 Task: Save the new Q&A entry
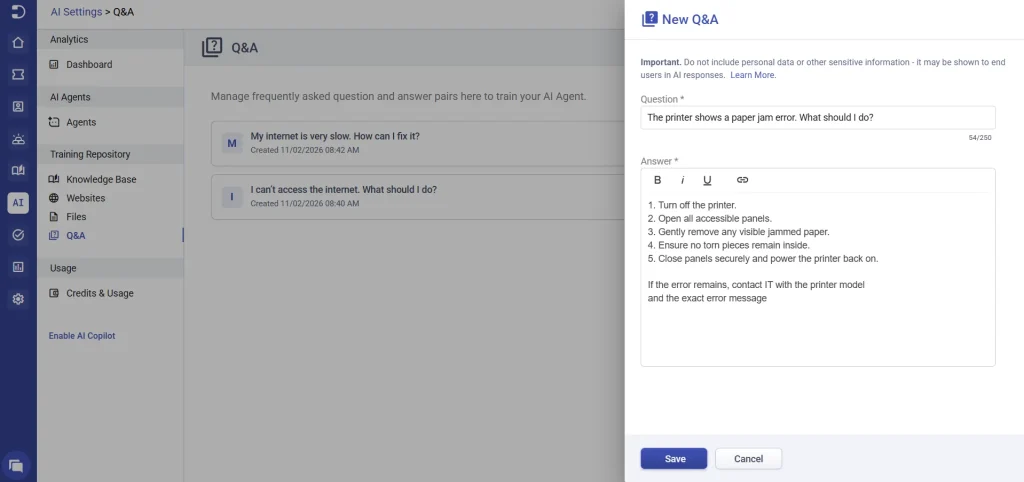click(674, 459)
